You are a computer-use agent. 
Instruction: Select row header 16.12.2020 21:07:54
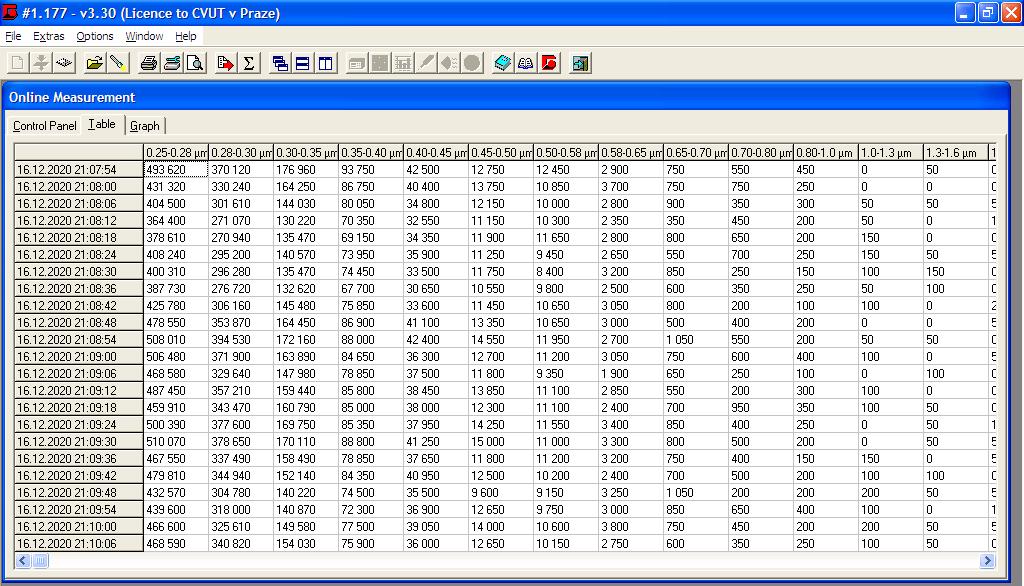(79, 170)
